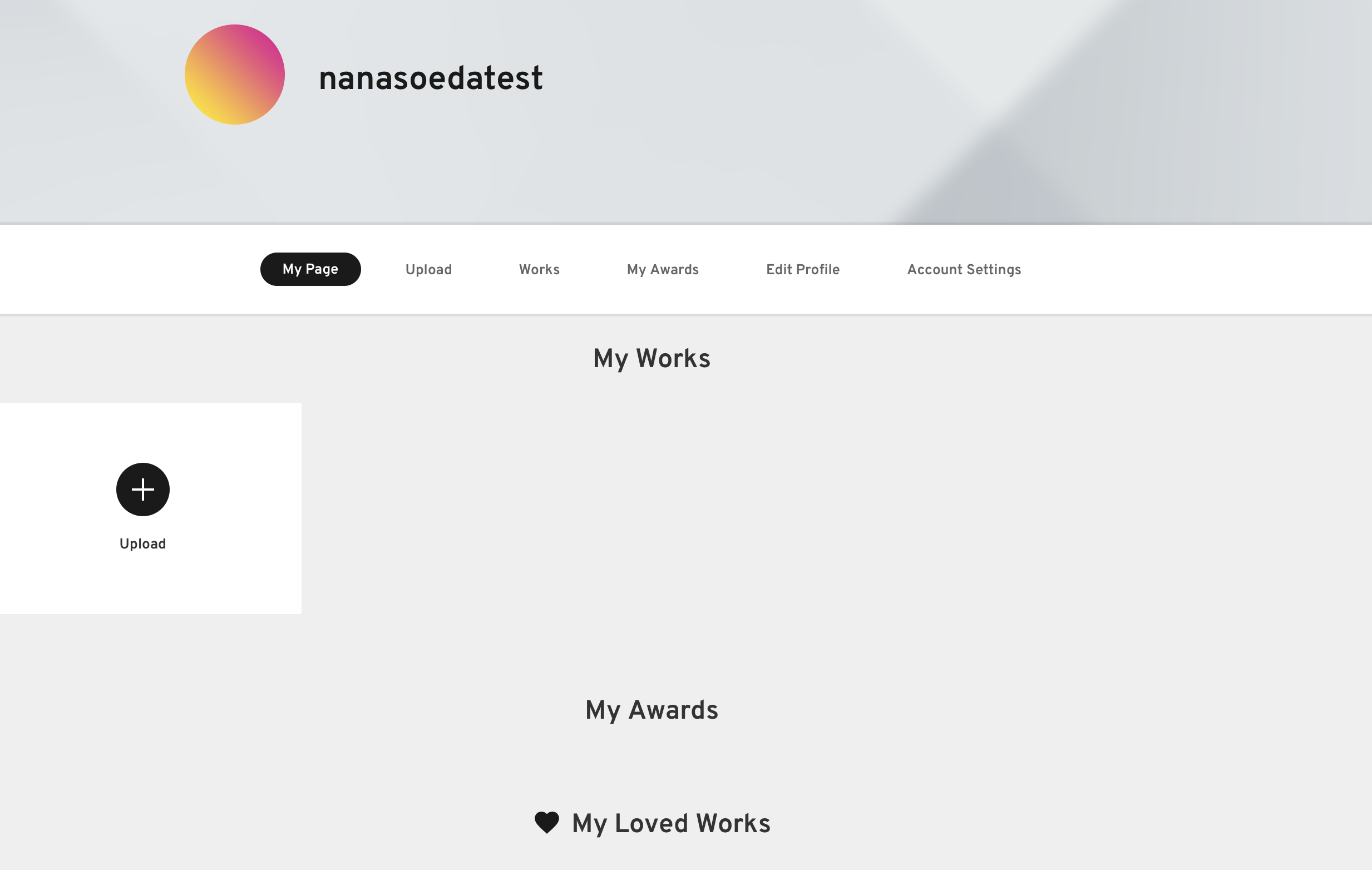
Task: Click the Upload label under plus icon
Action: [x=143, y=543]
